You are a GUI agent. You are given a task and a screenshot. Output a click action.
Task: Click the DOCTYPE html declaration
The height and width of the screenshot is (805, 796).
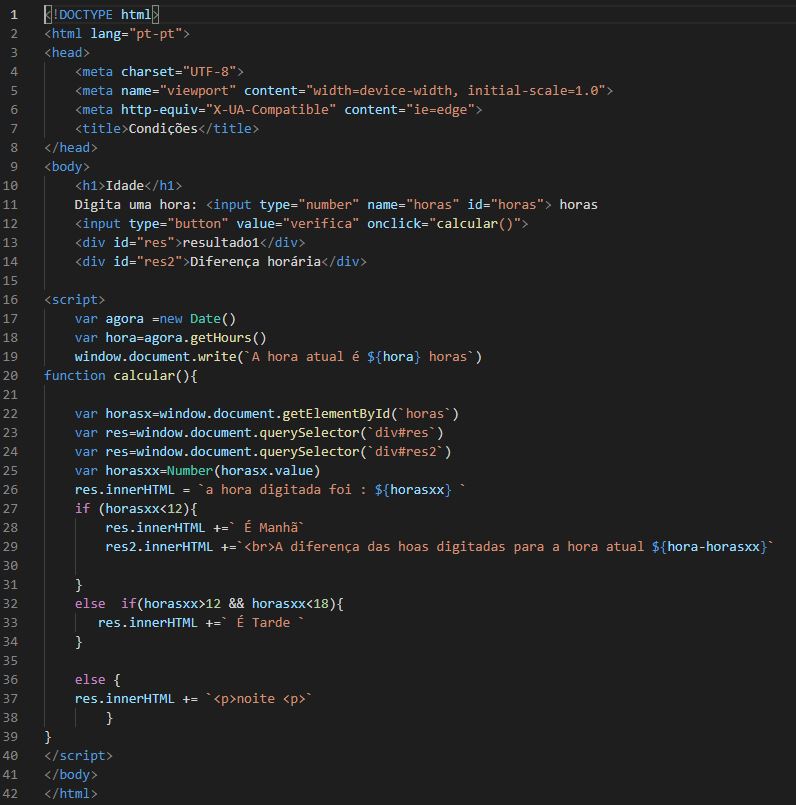[102, 15]
